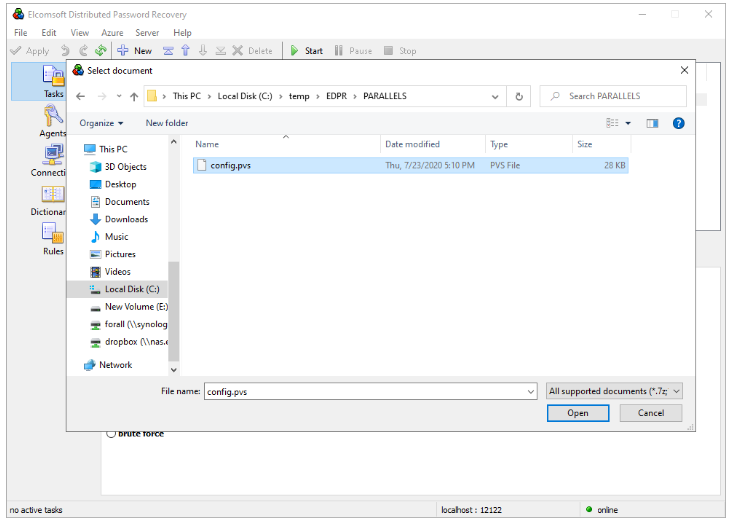The width and height of the screenshot is (729, 522).
Task: Toggle the preview pane icon
Action: (x=652, y=123)
